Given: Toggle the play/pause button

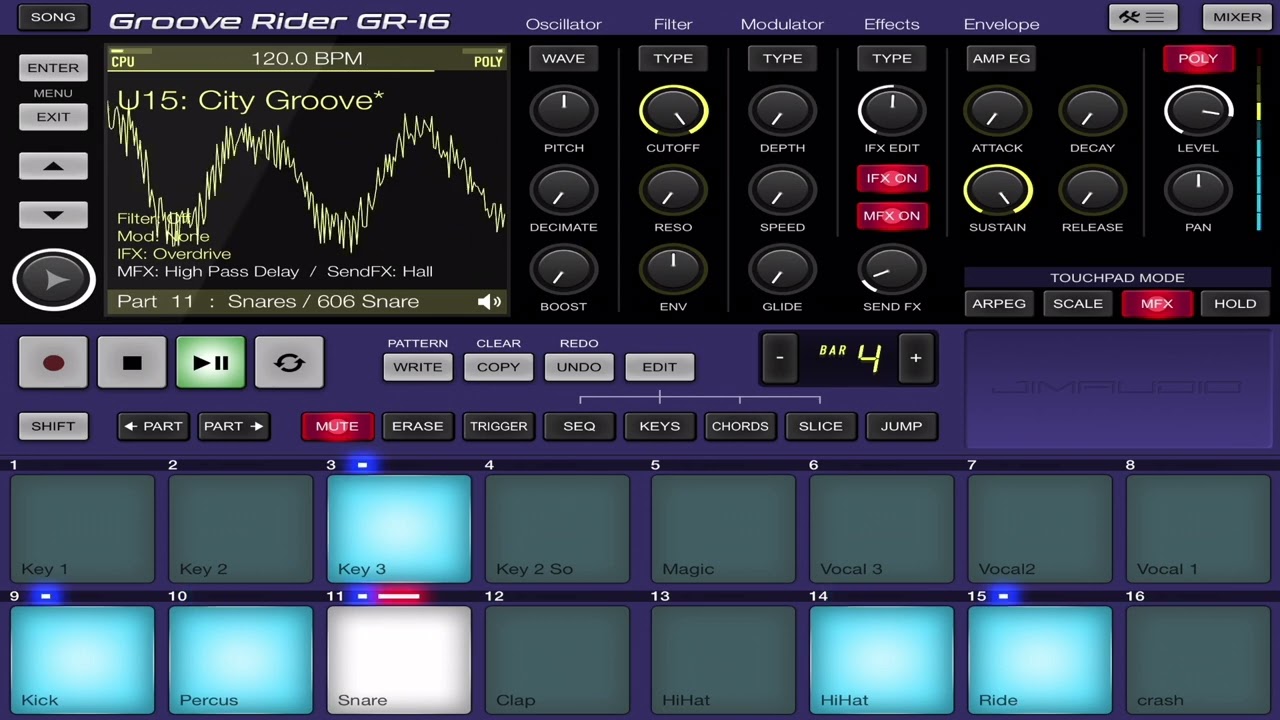Looking at the screenshot, I should (x=211, y=362).
